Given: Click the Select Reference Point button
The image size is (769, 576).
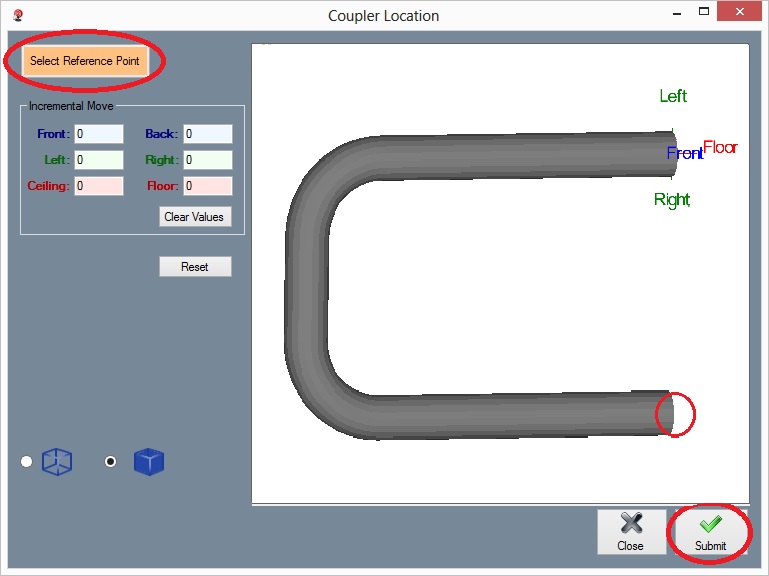Looking at the screenshot, I should pyautogui.click(x=85, y=61).
